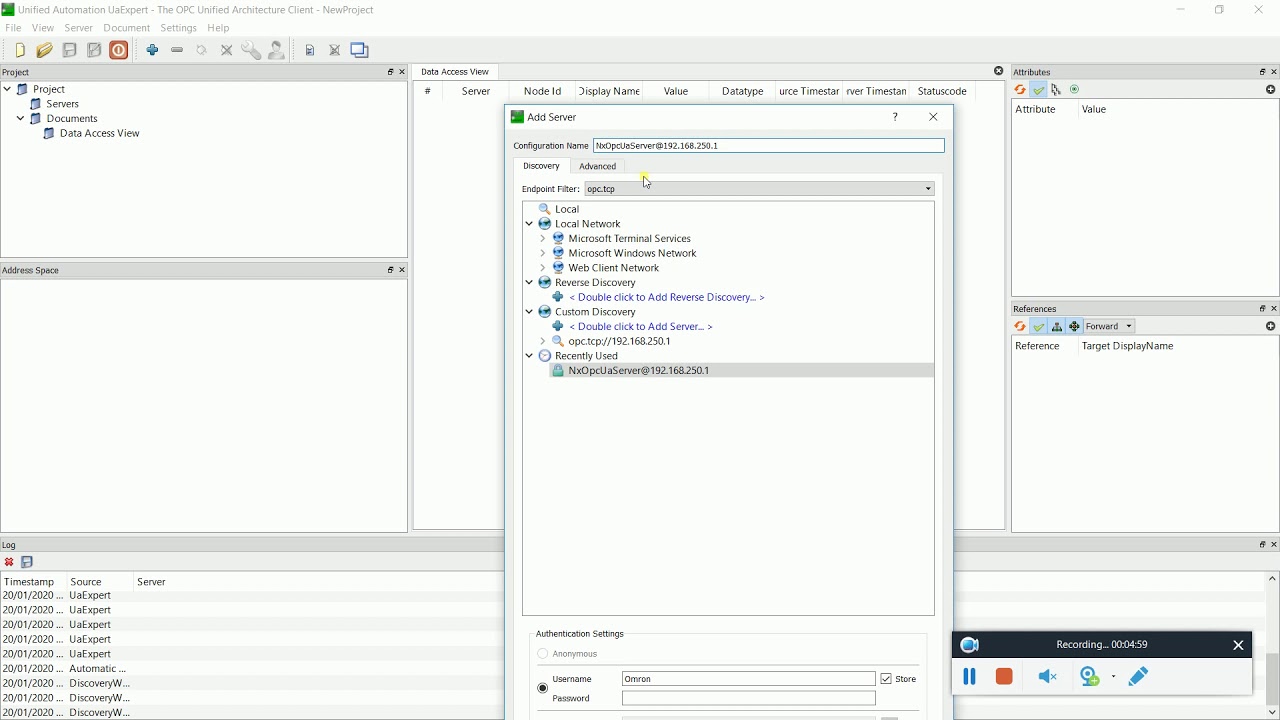The width and height of the screenshot is (1280, 720).
Task: Select the Local discovery item
Action: tap(567, 210)
